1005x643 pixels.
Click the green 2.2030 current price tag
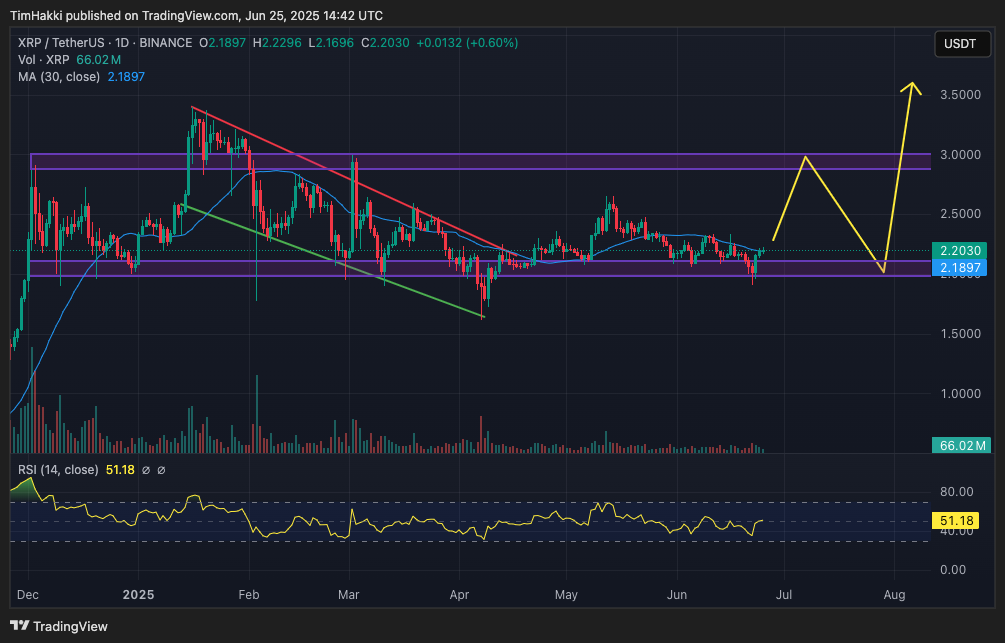[959, 251]
